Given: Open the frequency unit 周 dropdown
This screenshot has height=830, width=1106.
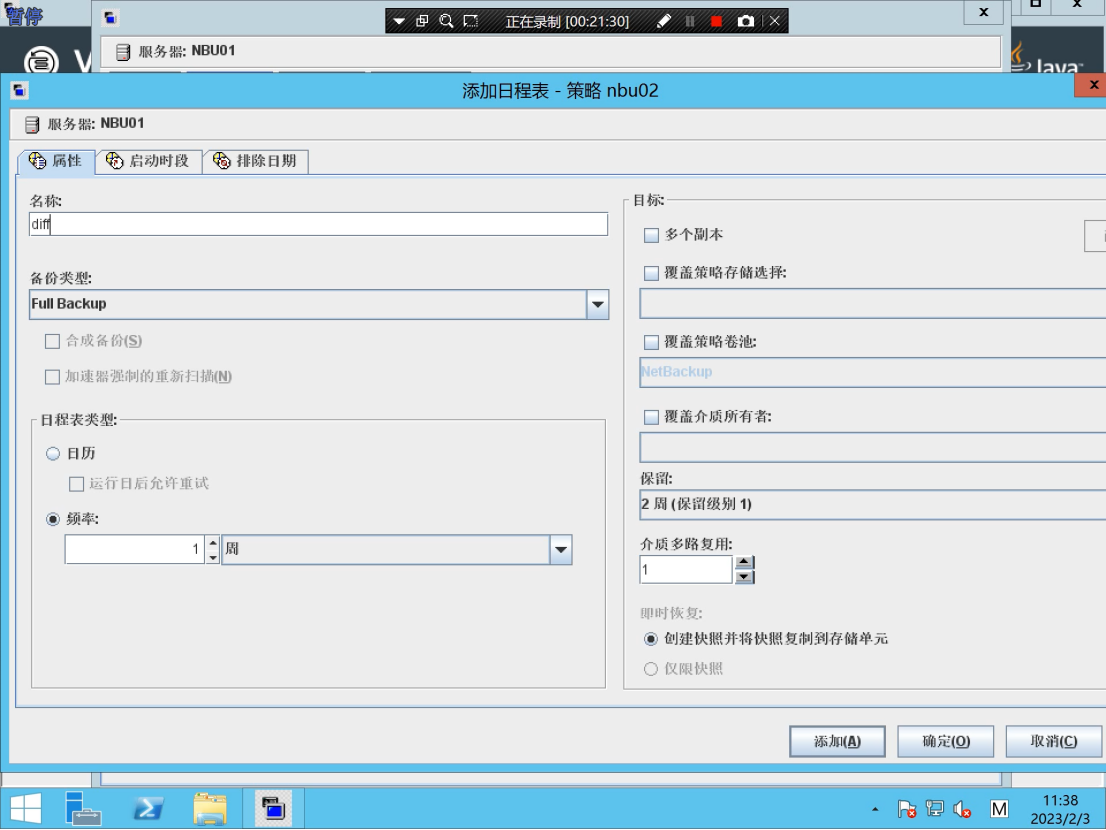Looking at the screenshot, I should point(560,550).
